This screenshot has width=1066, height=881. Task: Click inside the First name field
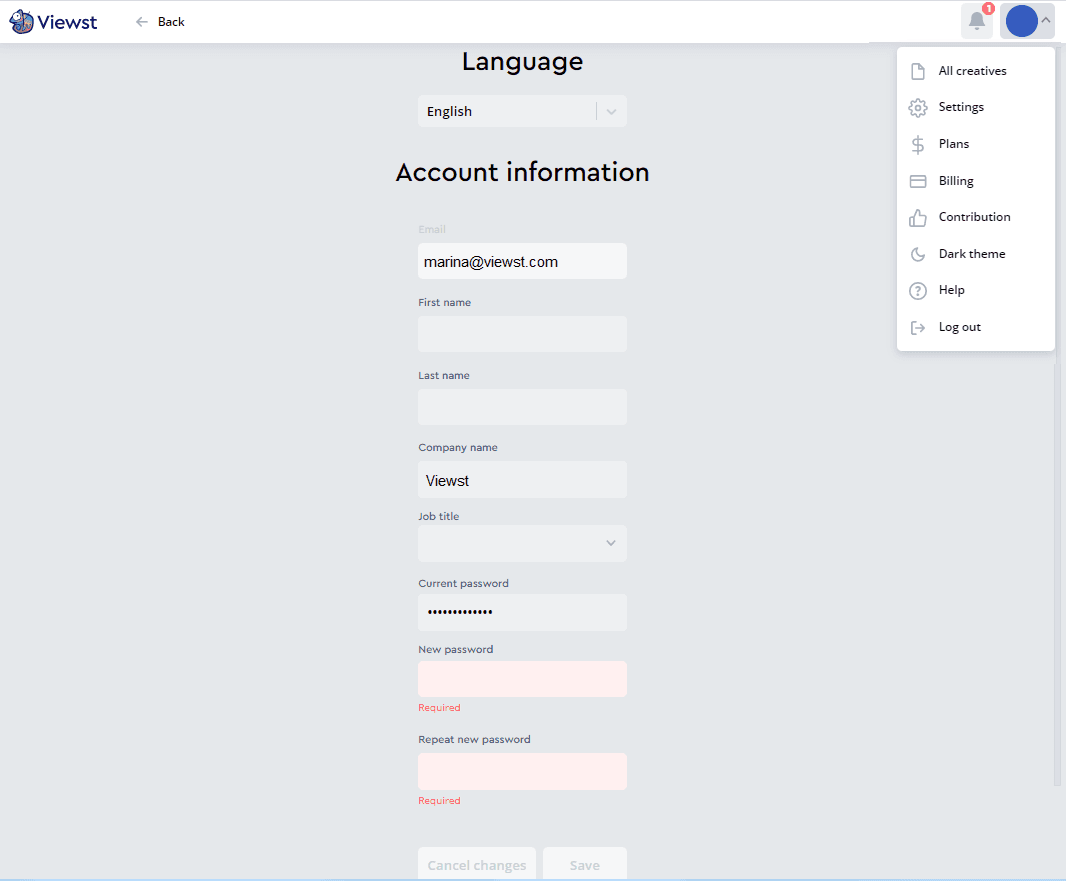[522, 334]
